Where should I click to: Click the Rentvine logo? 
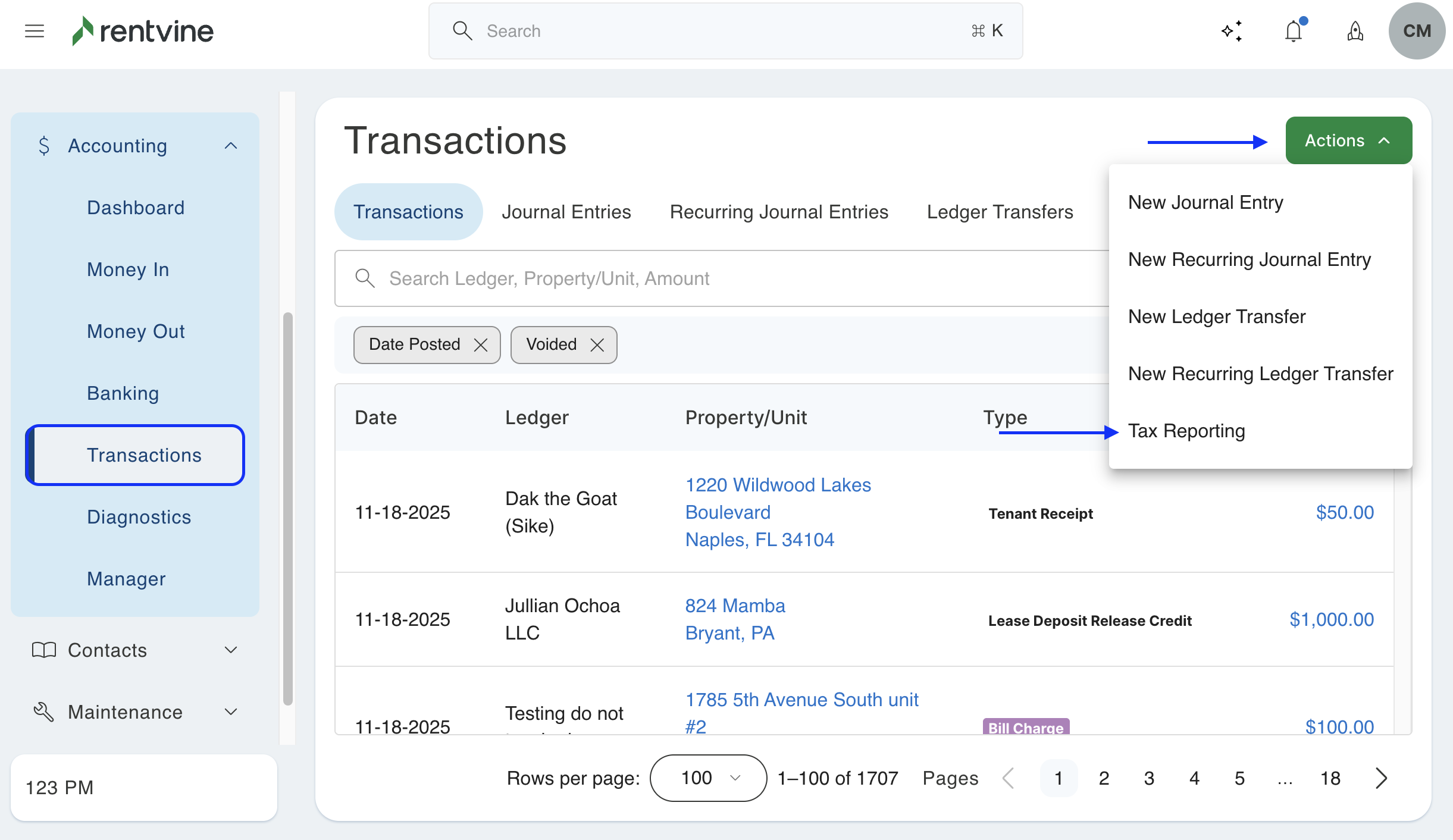pyautogui.click(x=143, y=31)
